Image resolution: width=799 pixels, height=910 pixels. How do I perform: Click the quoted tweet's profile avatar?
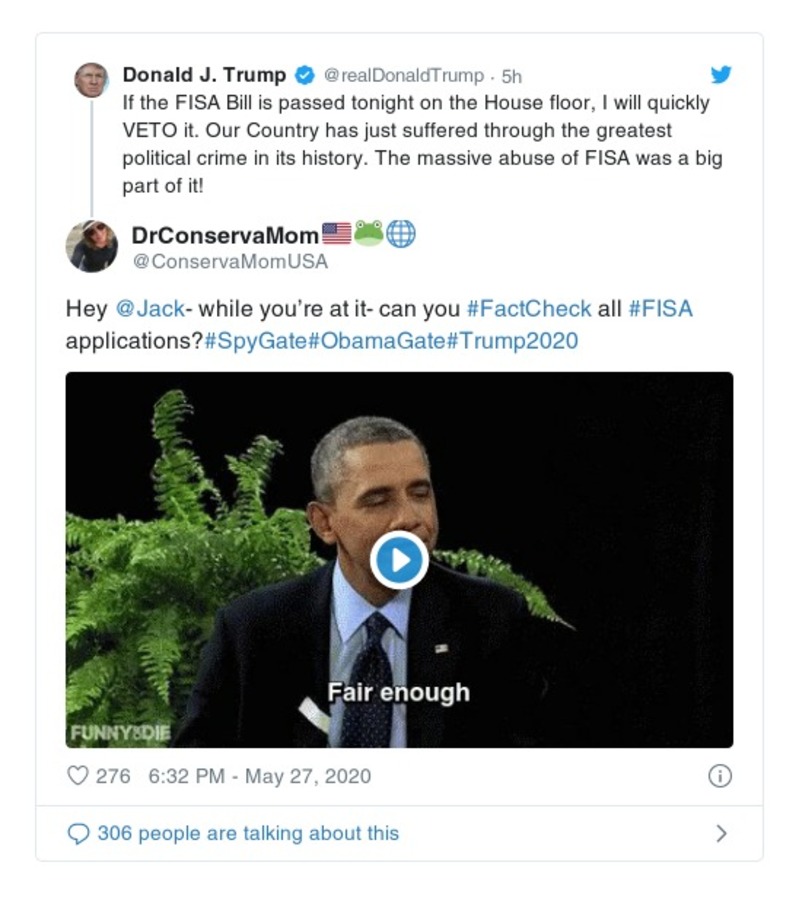point(92,79)
